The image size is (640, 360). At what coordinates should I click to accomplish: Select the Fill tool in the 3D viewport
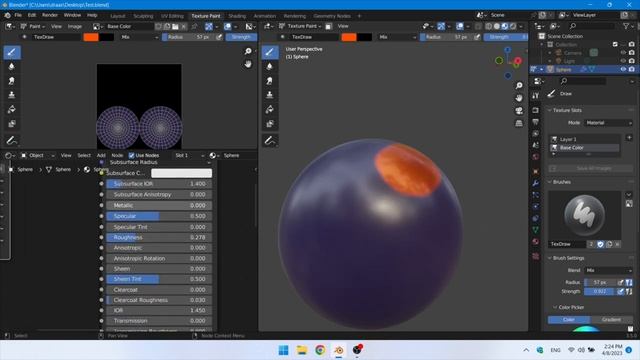tap(269, 109)
